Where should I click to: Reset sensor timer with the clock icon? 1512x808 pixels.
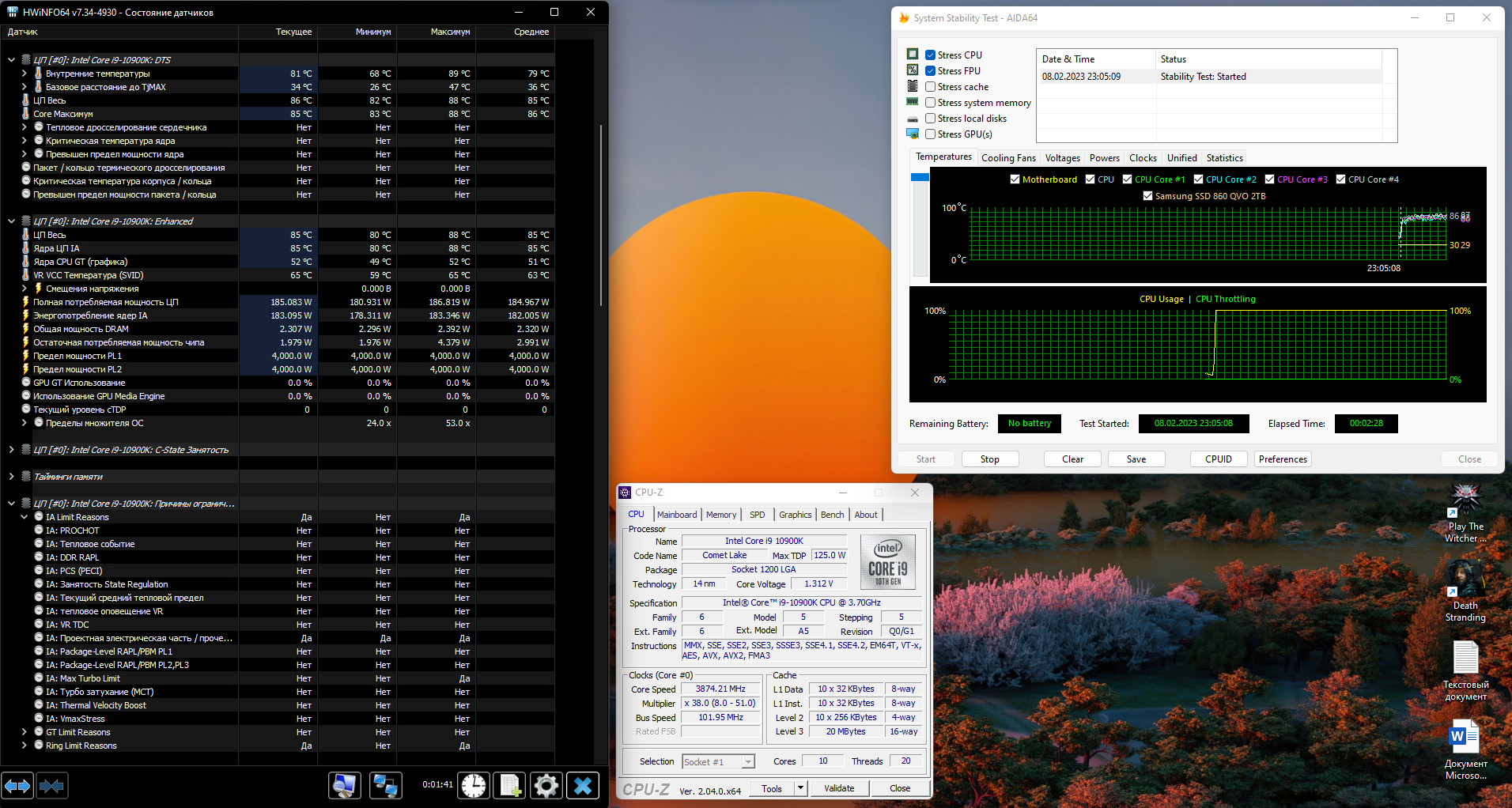474,785
